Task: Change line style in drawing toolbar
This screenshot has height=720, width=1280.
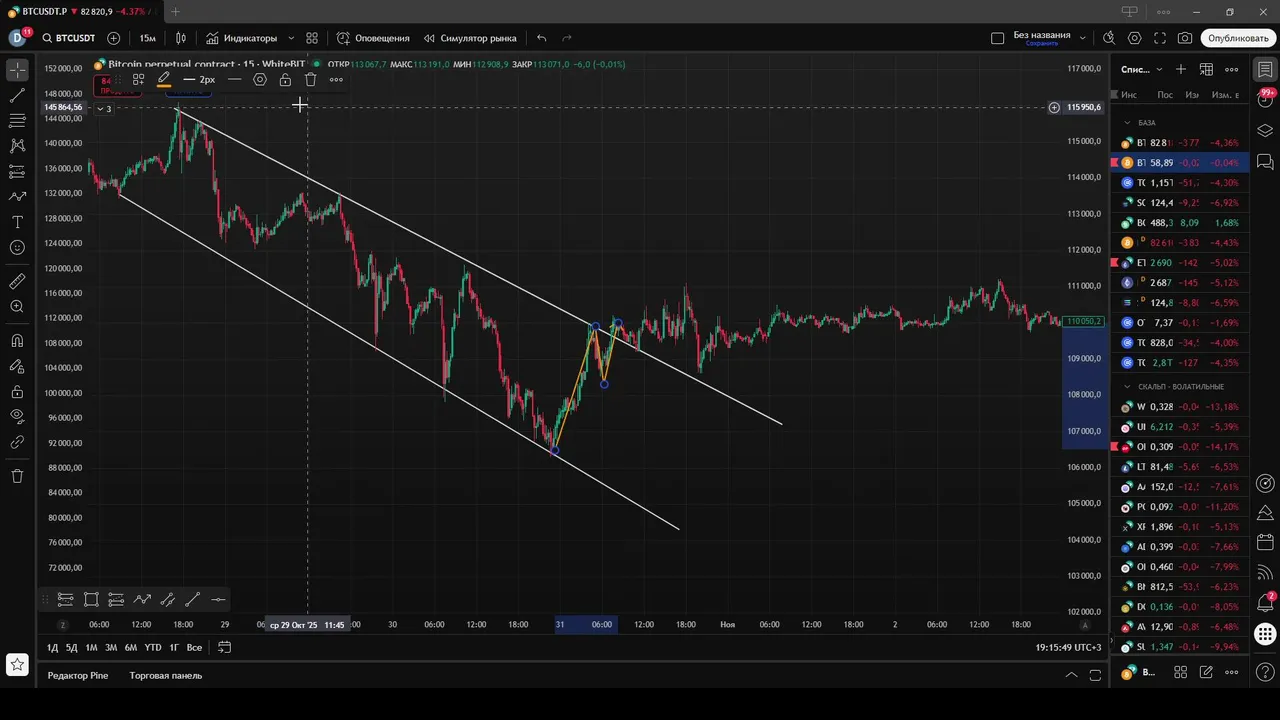Action: [x=234, y=79]
